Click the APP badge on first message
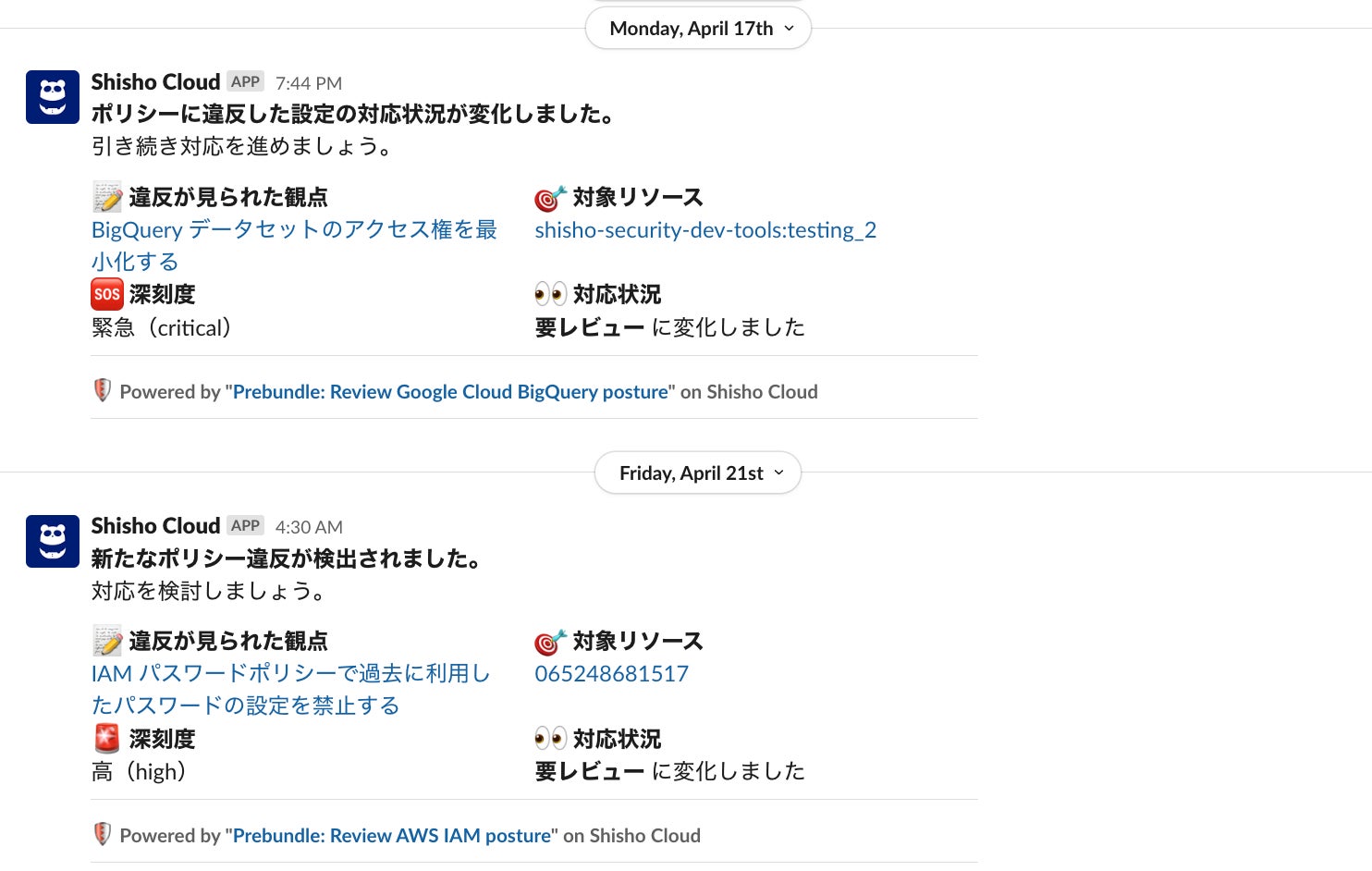This screenshot has height=871, width=1372. tap(245, 81)
